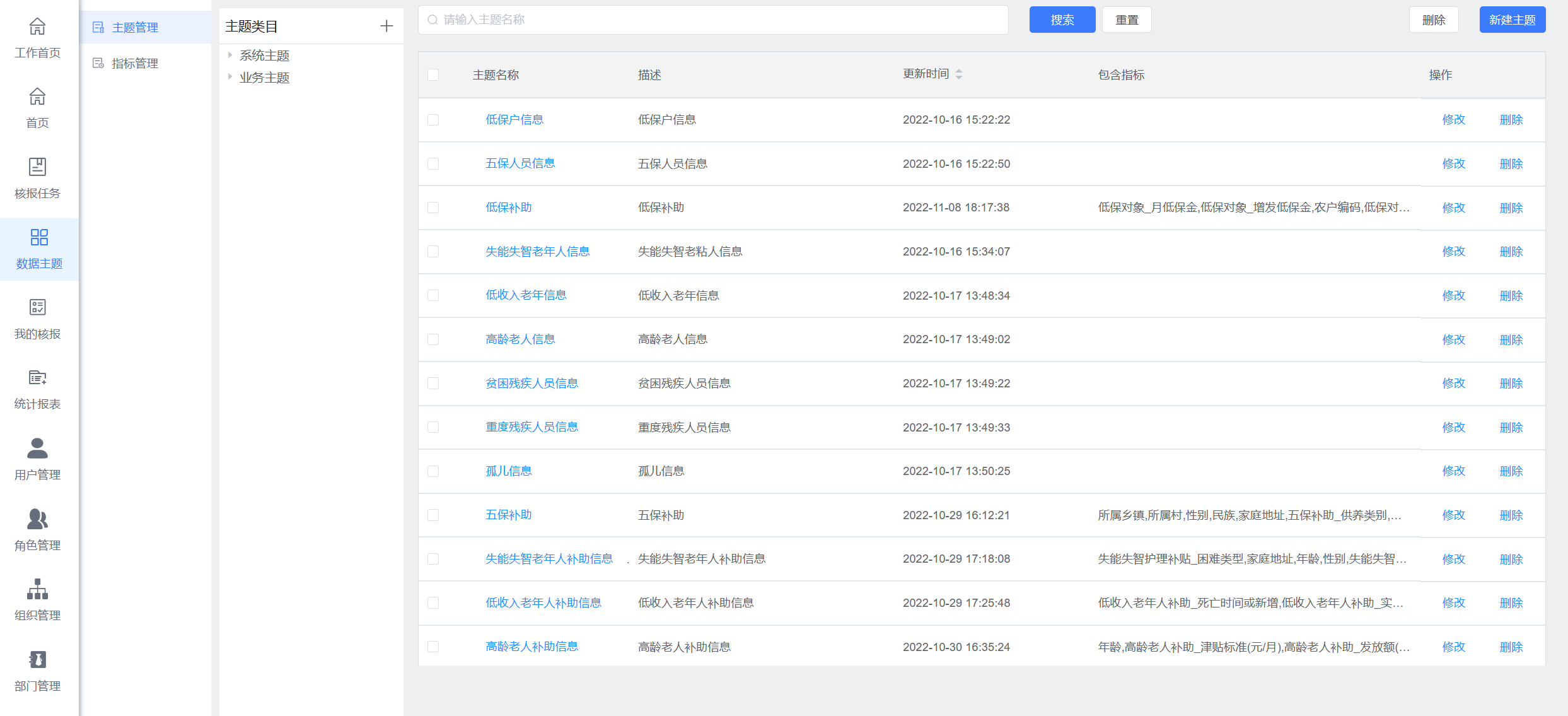The image size is (1568, 716).
Task: Select the 数据主题 sidebar icon
Action: [x=39, y=237]
